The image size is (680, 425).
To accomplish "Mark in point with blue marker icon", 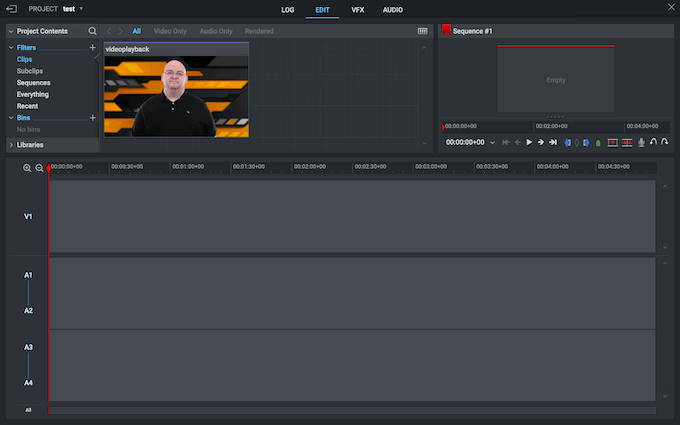I will pos(568,142).
